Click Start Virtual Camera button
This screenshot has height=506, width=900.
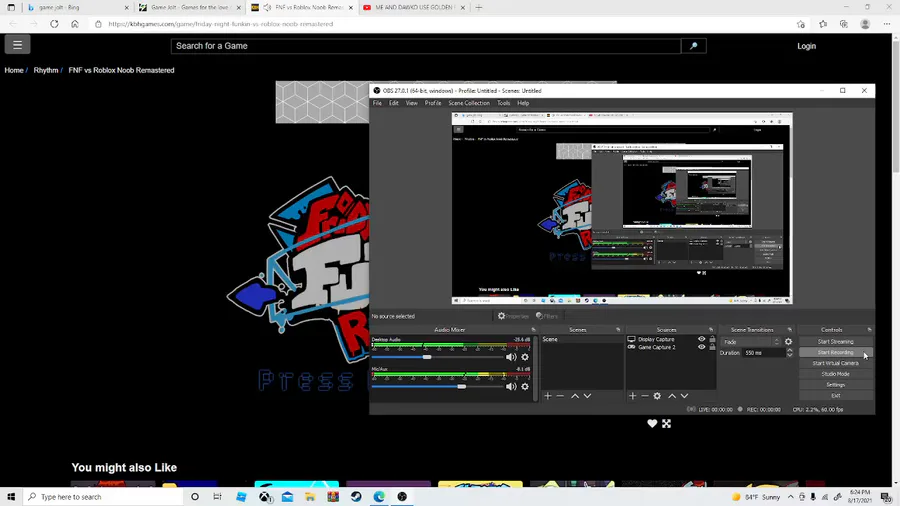tap(835, 363)
